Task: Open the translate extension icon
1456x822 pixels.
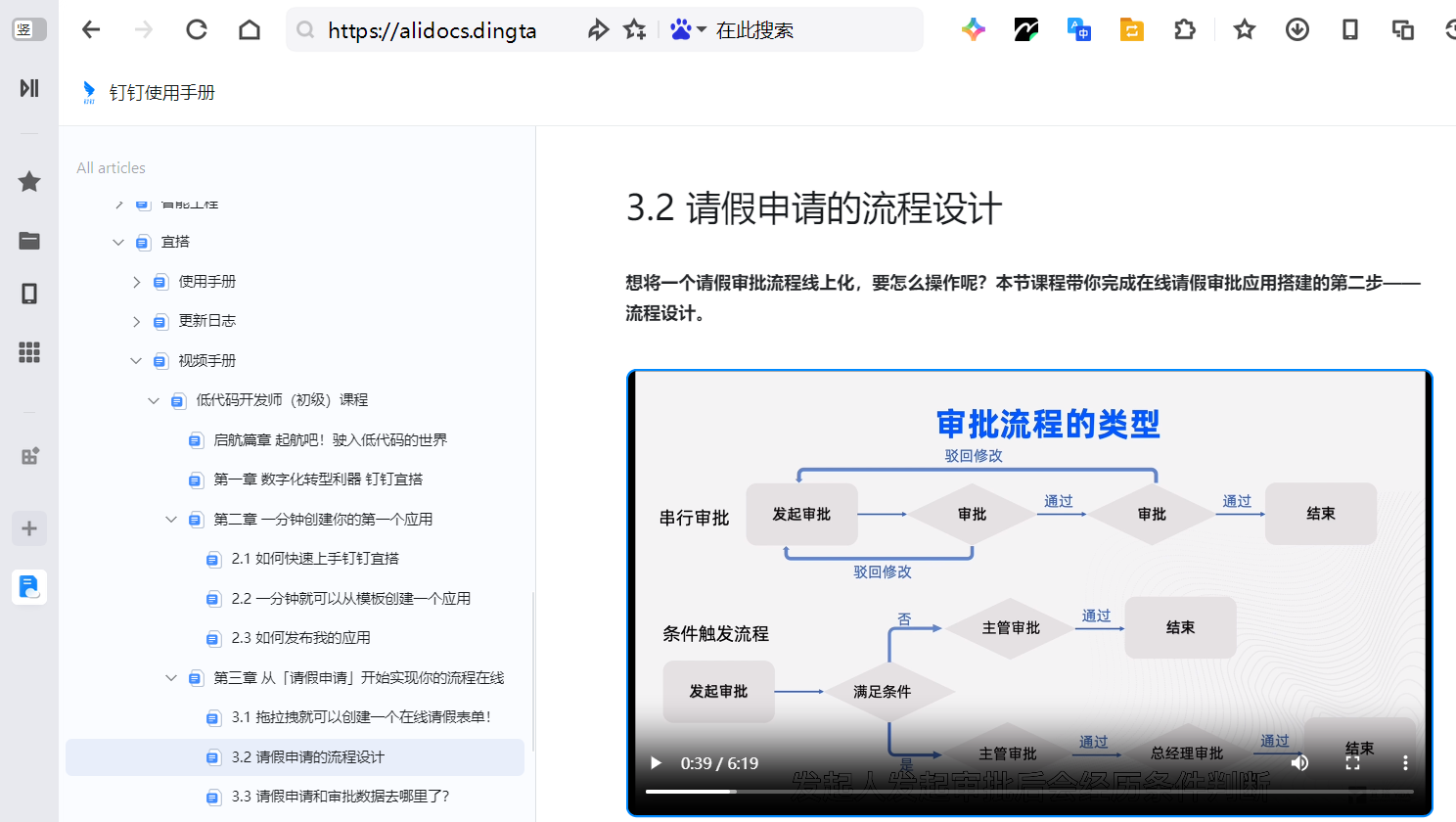Action: (x=1078, y=29)
